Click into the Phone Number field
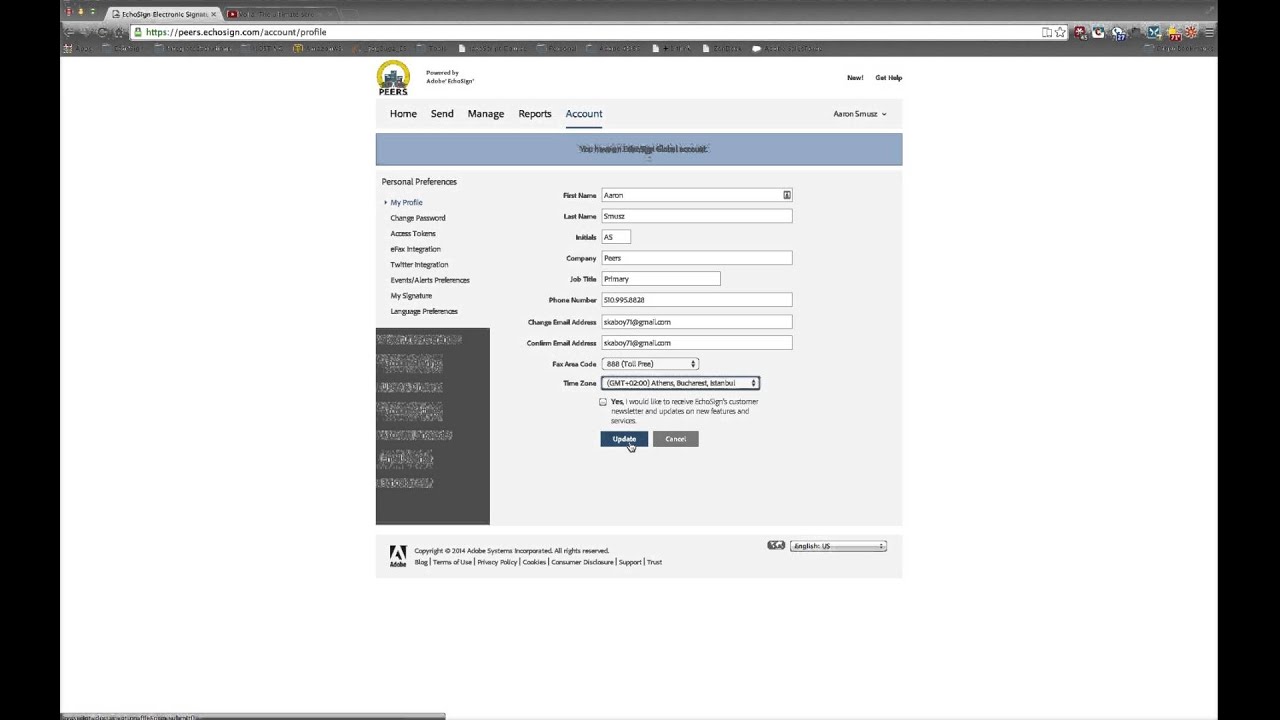The width and height of the screenshot is (1280, 720). point(696,300)
